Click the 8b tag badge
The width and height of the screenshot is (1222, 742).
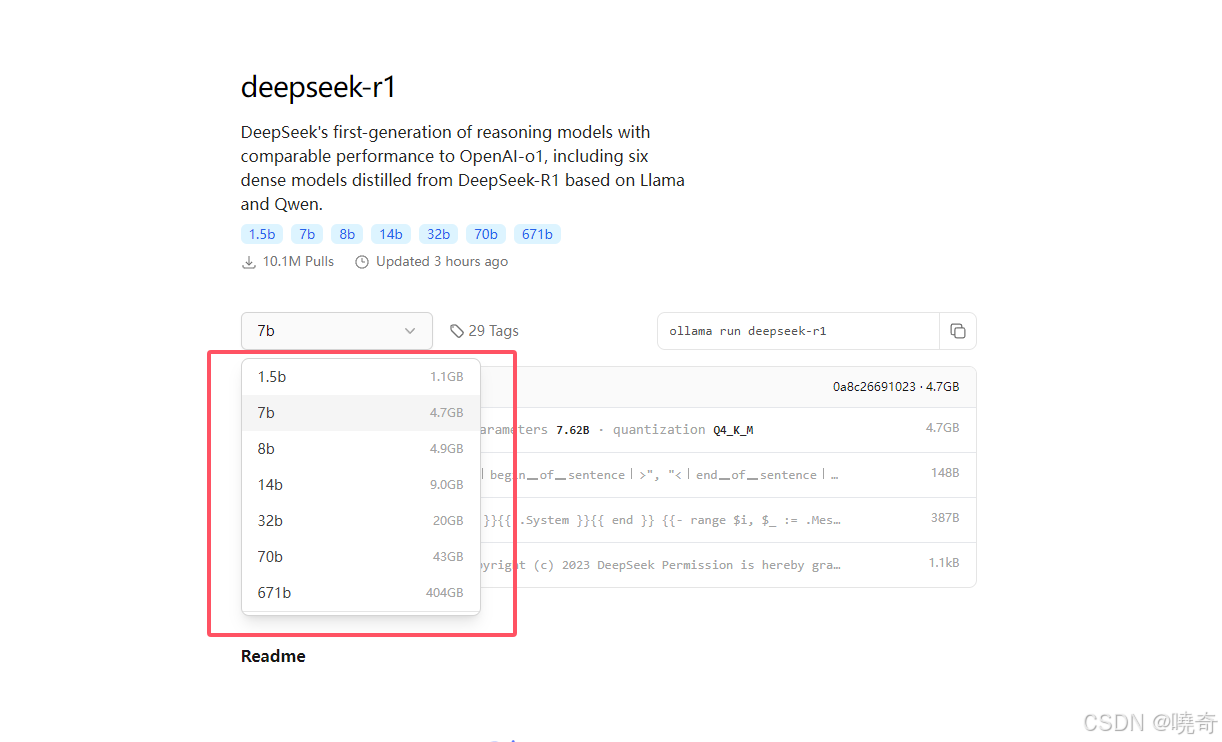pos(347,234)
